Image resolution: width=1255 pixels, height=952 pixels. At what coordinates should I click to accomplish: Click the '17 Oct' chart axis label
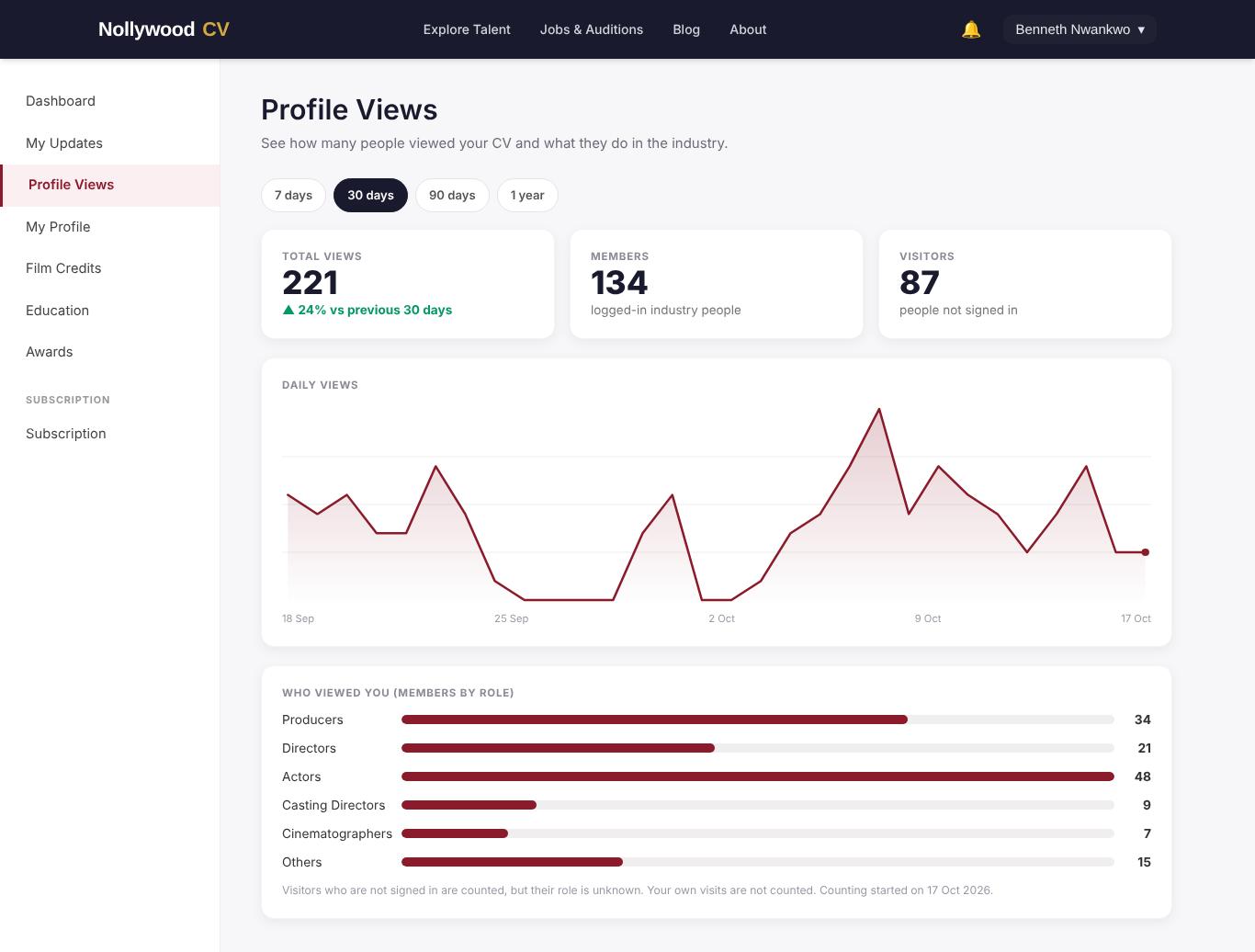(1136, 618)
